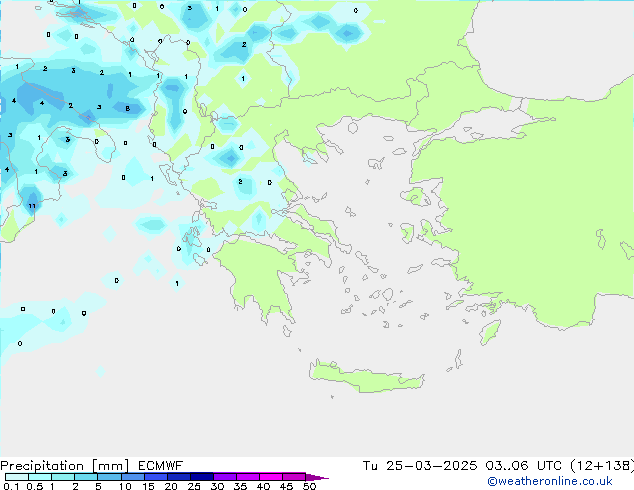Click the 'Tu 25-03-2025' date text
This screenshot has height=490, width=634.
(420, 466)
